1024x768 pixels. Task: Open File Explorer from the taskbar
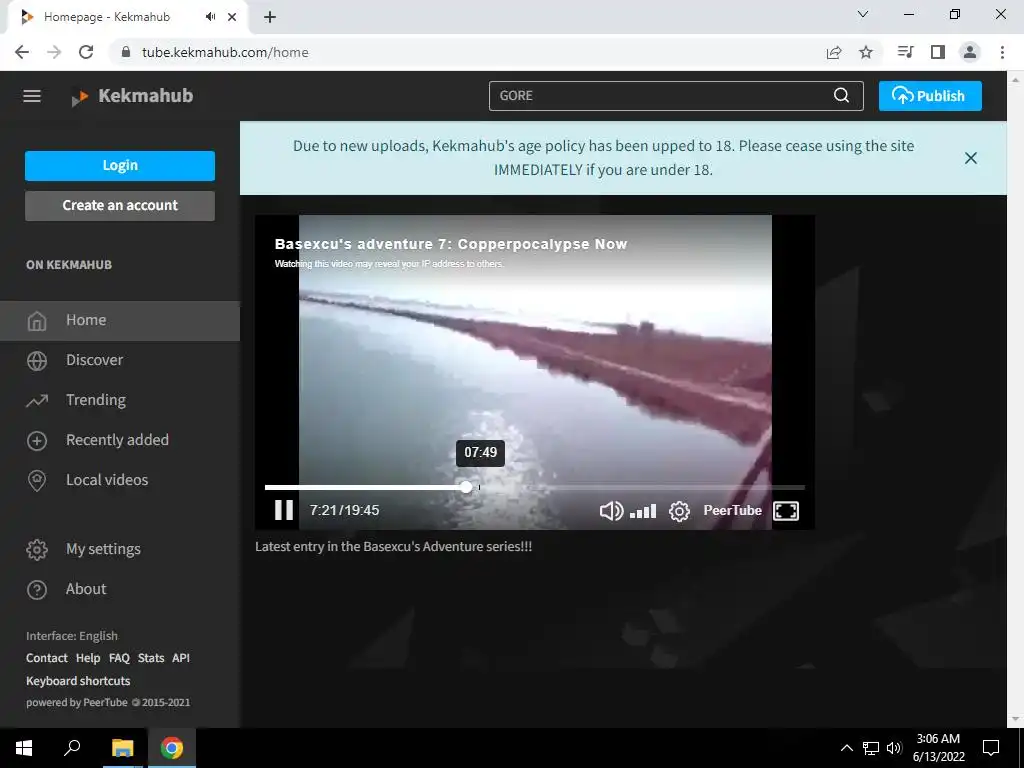pos(122,748)
